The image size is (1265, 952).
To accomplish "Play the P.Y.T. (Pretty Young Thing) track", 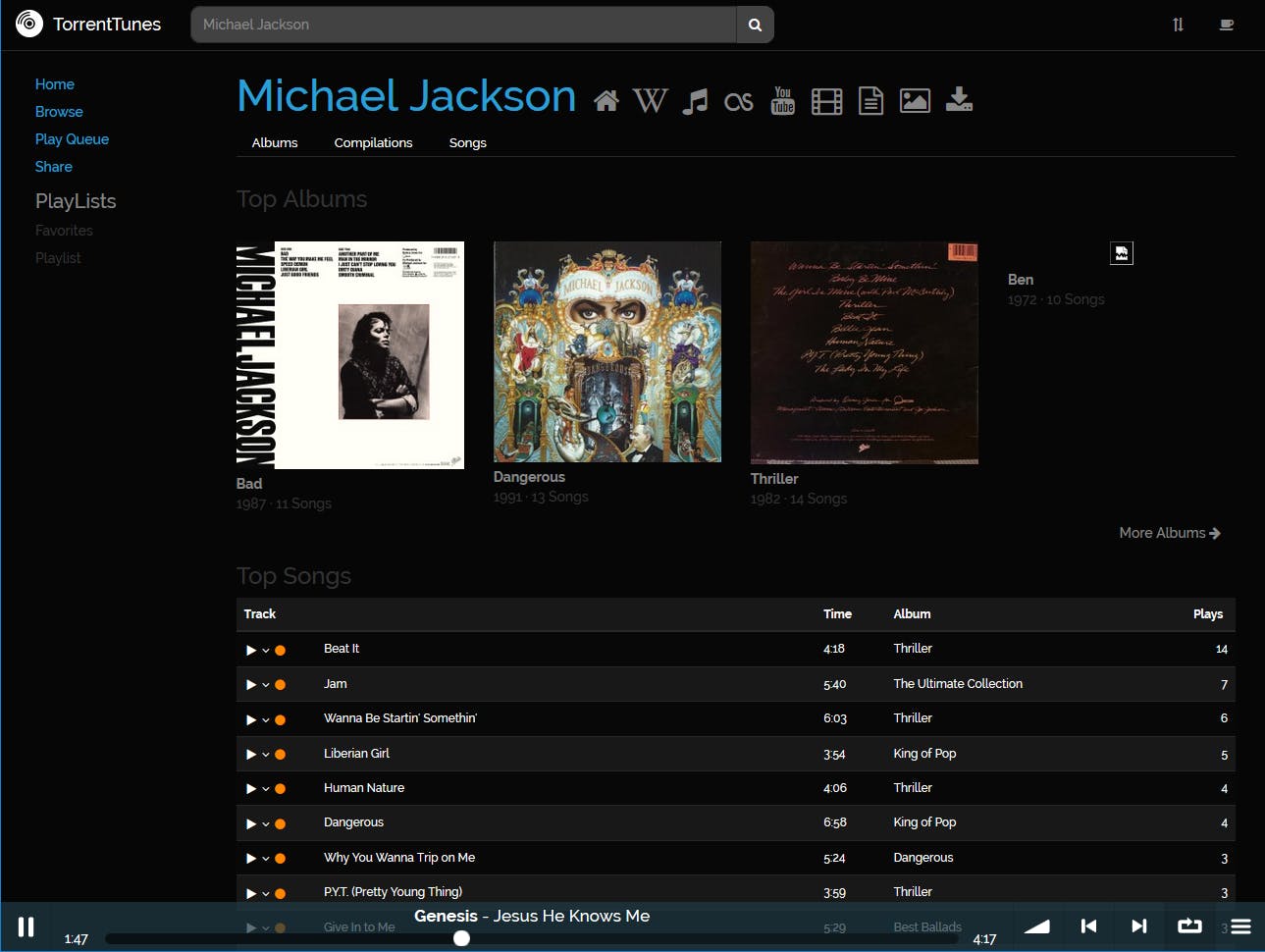I will [251, 893].
